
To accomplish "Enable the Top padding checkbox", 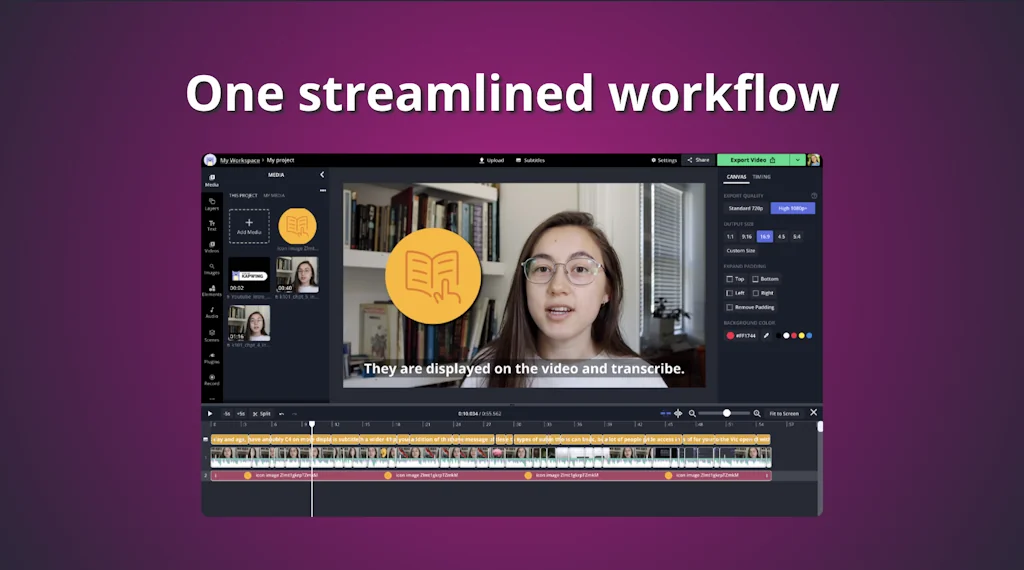I will coord(730,279).
